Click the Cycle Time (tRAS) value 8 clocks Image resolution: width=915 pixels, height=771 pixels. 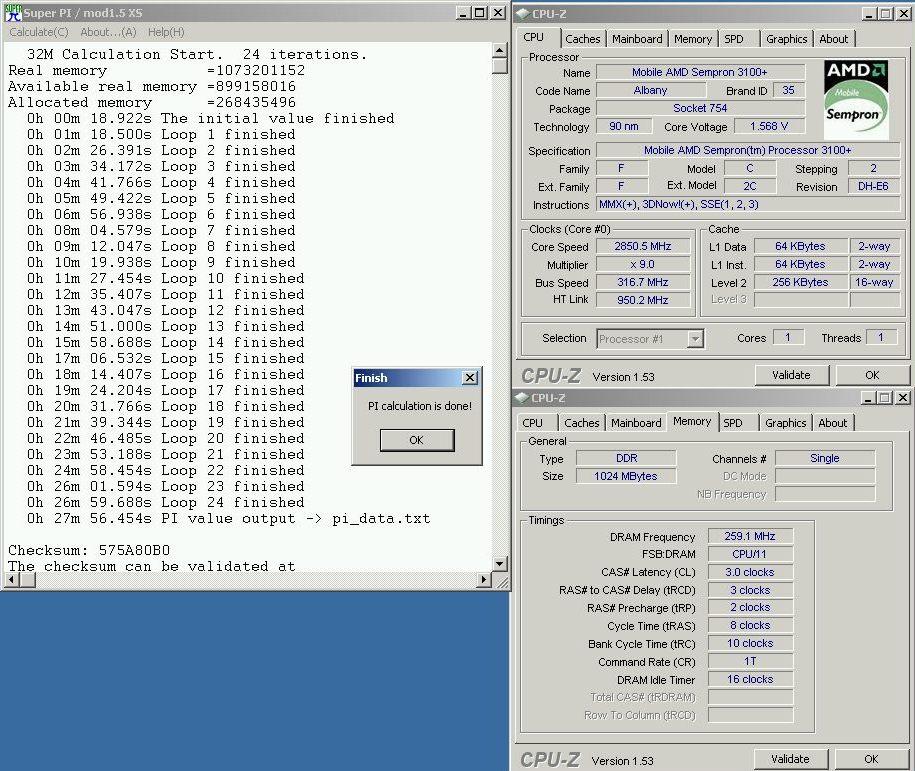(x=750, y=625)
